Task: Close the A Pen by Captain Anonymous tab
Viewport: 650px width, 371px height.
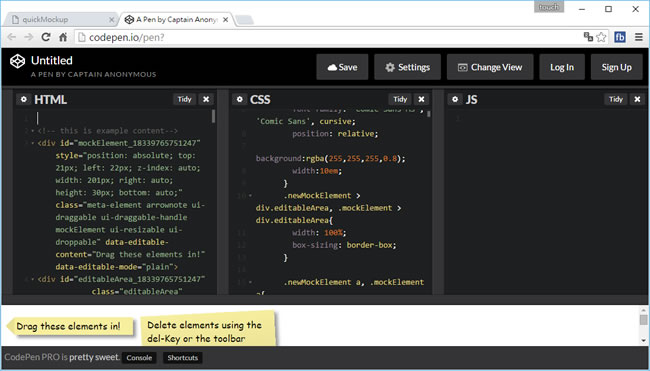Action: click(226, 19)
